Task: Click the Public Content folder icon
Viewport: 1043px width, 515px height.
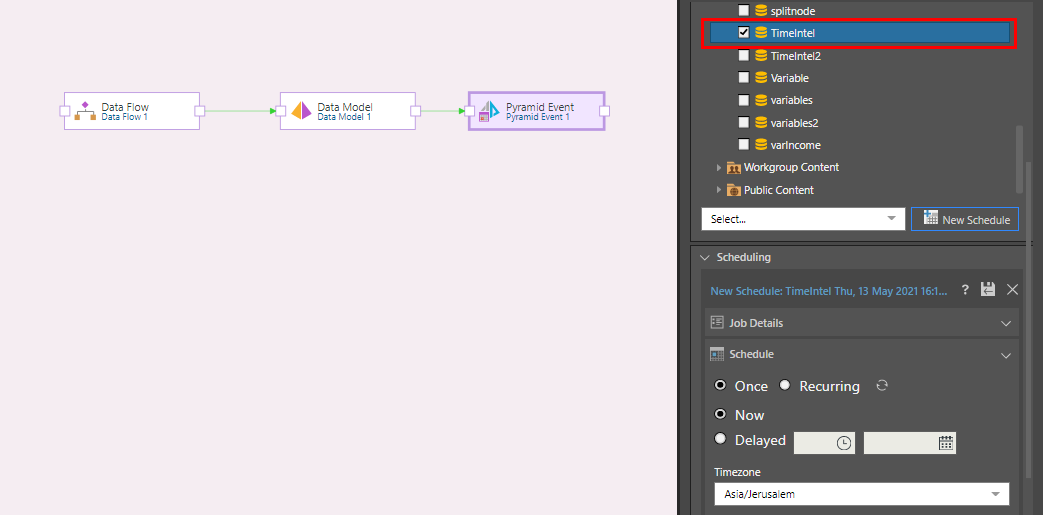Action: click(x=734, y=190)
